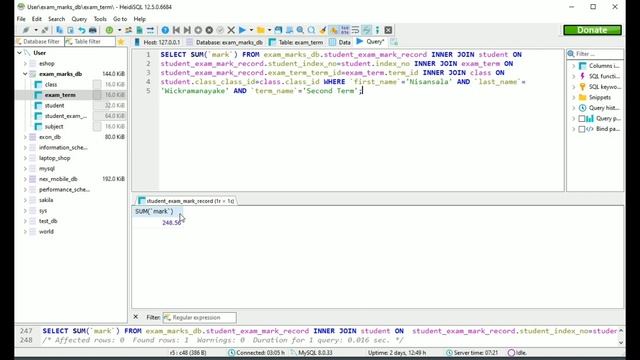The image size is (640, 360).
Task: Toggle the wrap long lines icon
Action: click(356, 30)
